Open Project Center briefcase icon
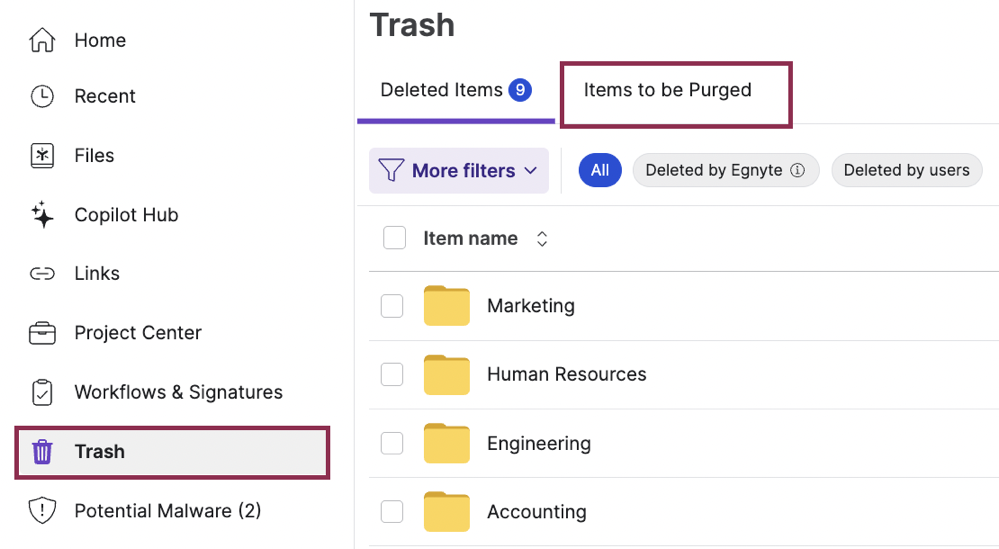Image resolution: width=999 pixels, height=549 pixels. click(42, 333)
